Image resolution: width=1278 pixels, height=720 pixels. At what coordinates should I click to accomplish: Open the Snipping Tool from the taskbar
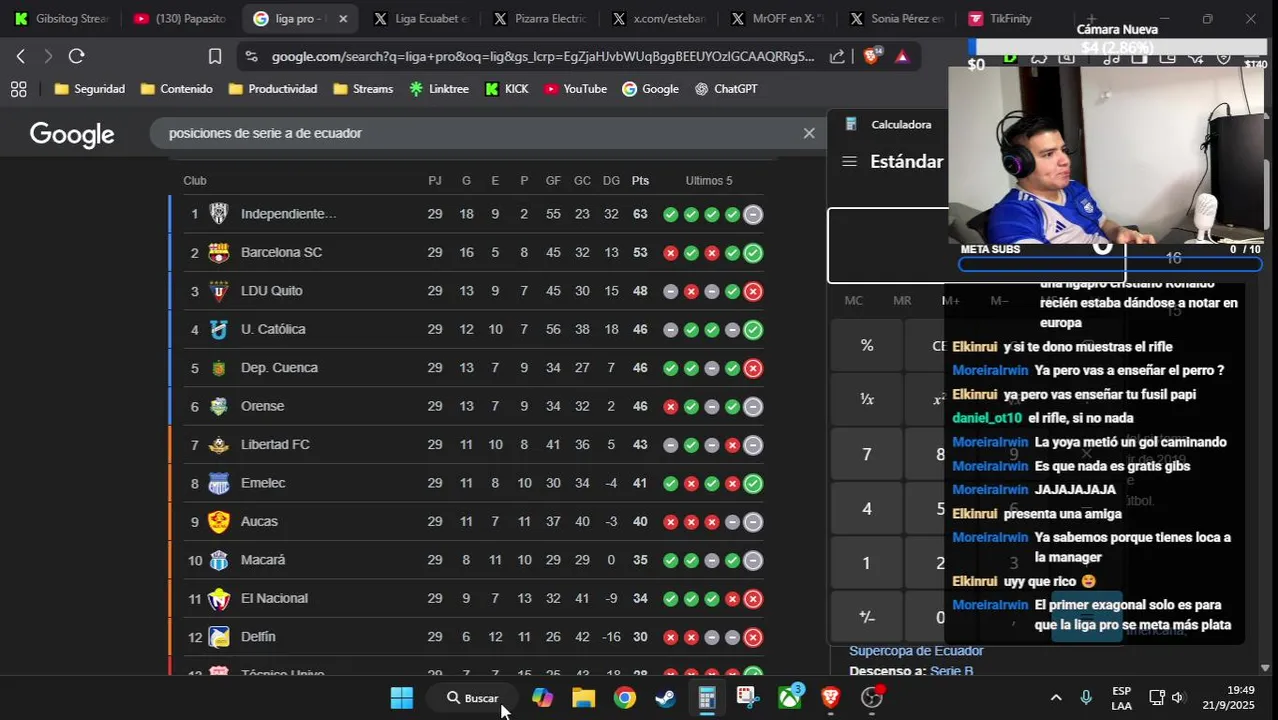tap(748, 698)
